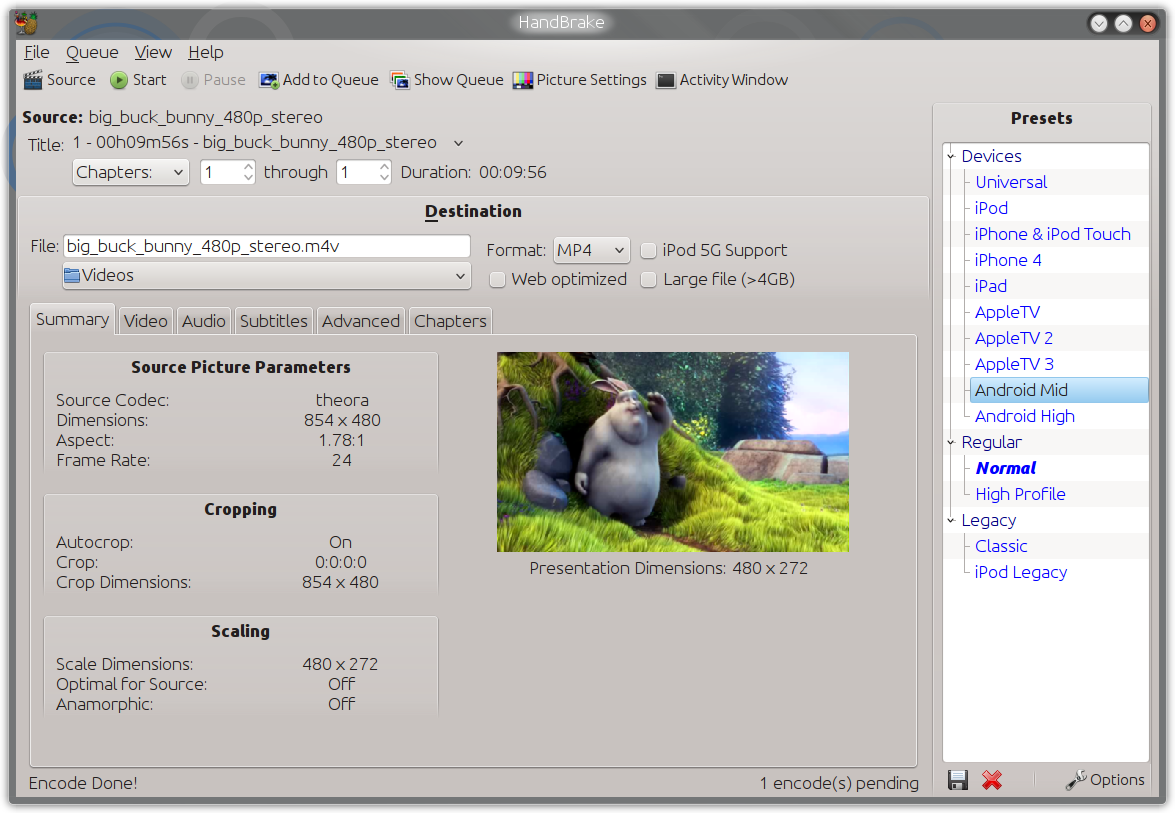Click the 'Encode Done!' status text

tap(83, 783)
